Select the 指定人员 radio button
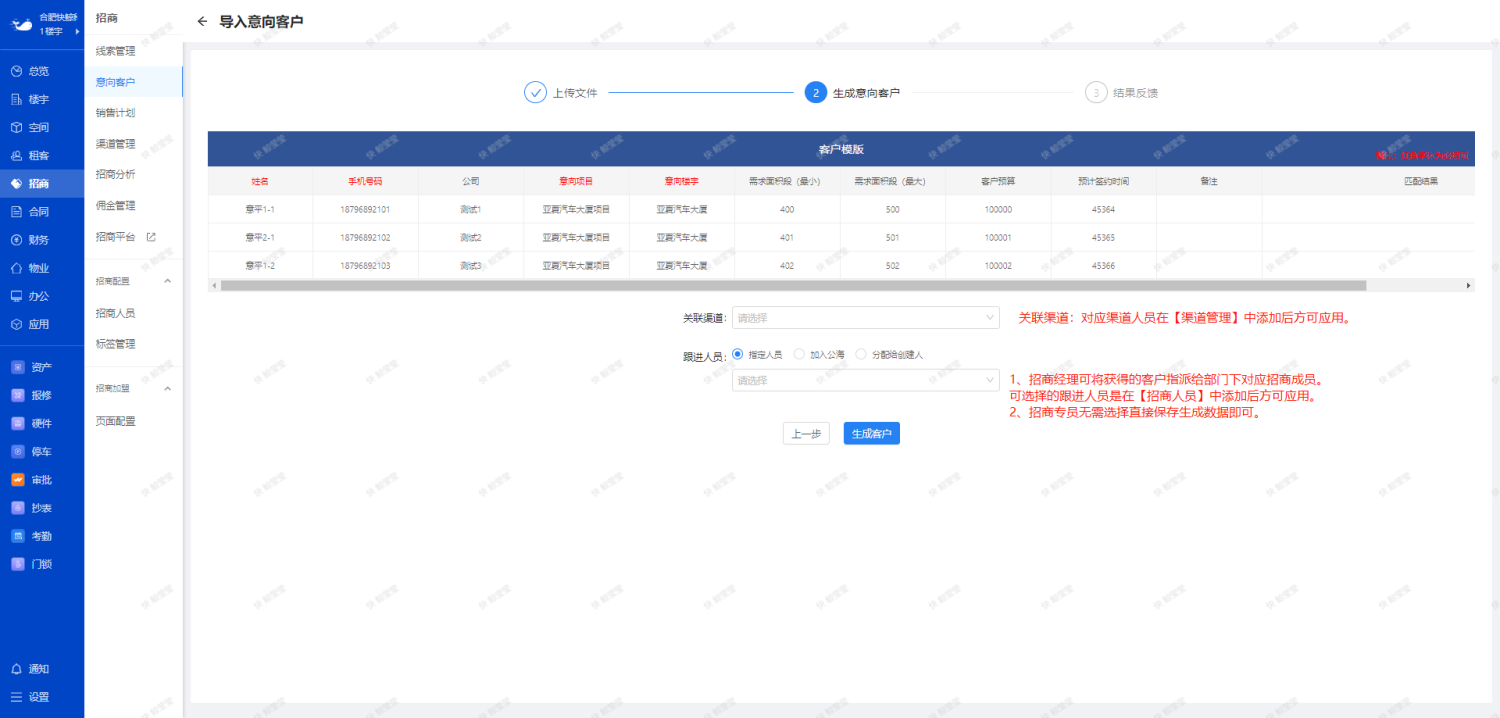This screenshot has height=718, width=1500. tap(738, 354)
